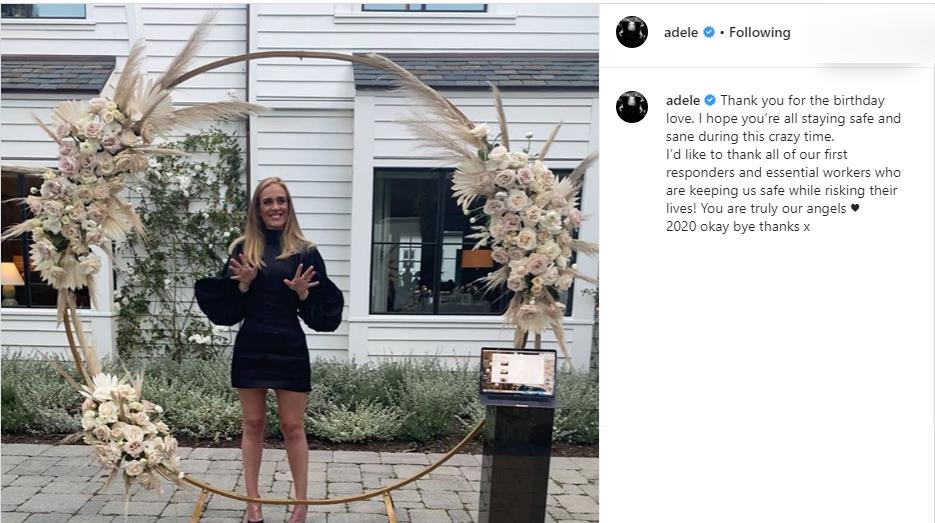The height and width of the screenshot is (523, 935).
Task: Click the dot separator before Following
Action: pyautogui.click(x=722, y=33)
